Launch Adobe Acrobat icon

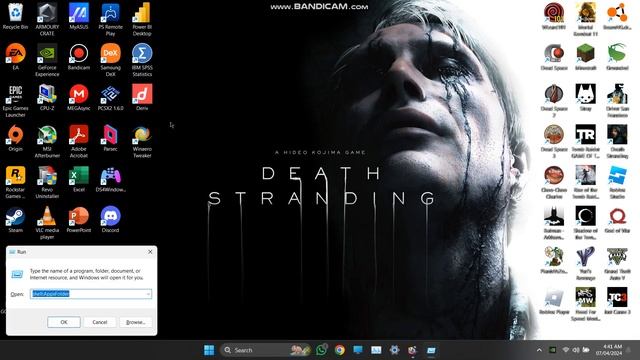pos(79,141)
